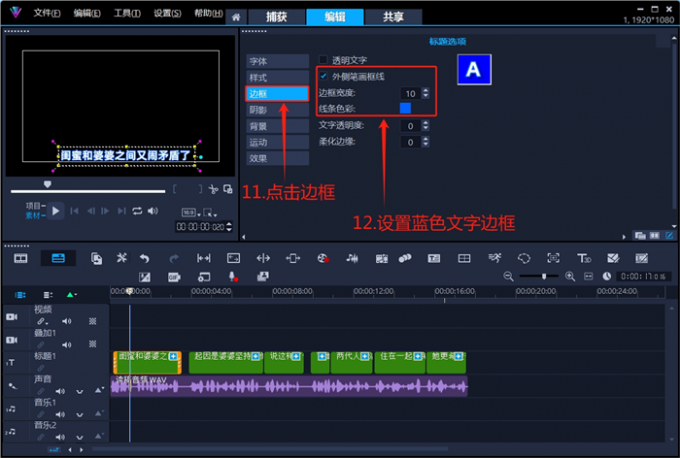Open the 帮助 menu
This screenshot has height=458, width=680.
click(x=208, y=13)
